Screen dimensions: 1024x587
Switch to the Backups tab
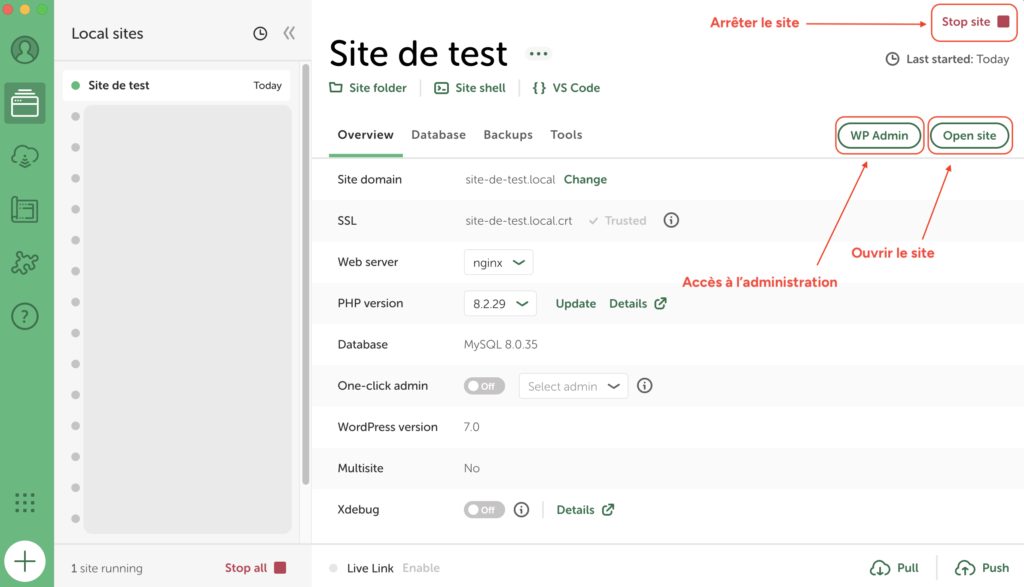[508, 135]
